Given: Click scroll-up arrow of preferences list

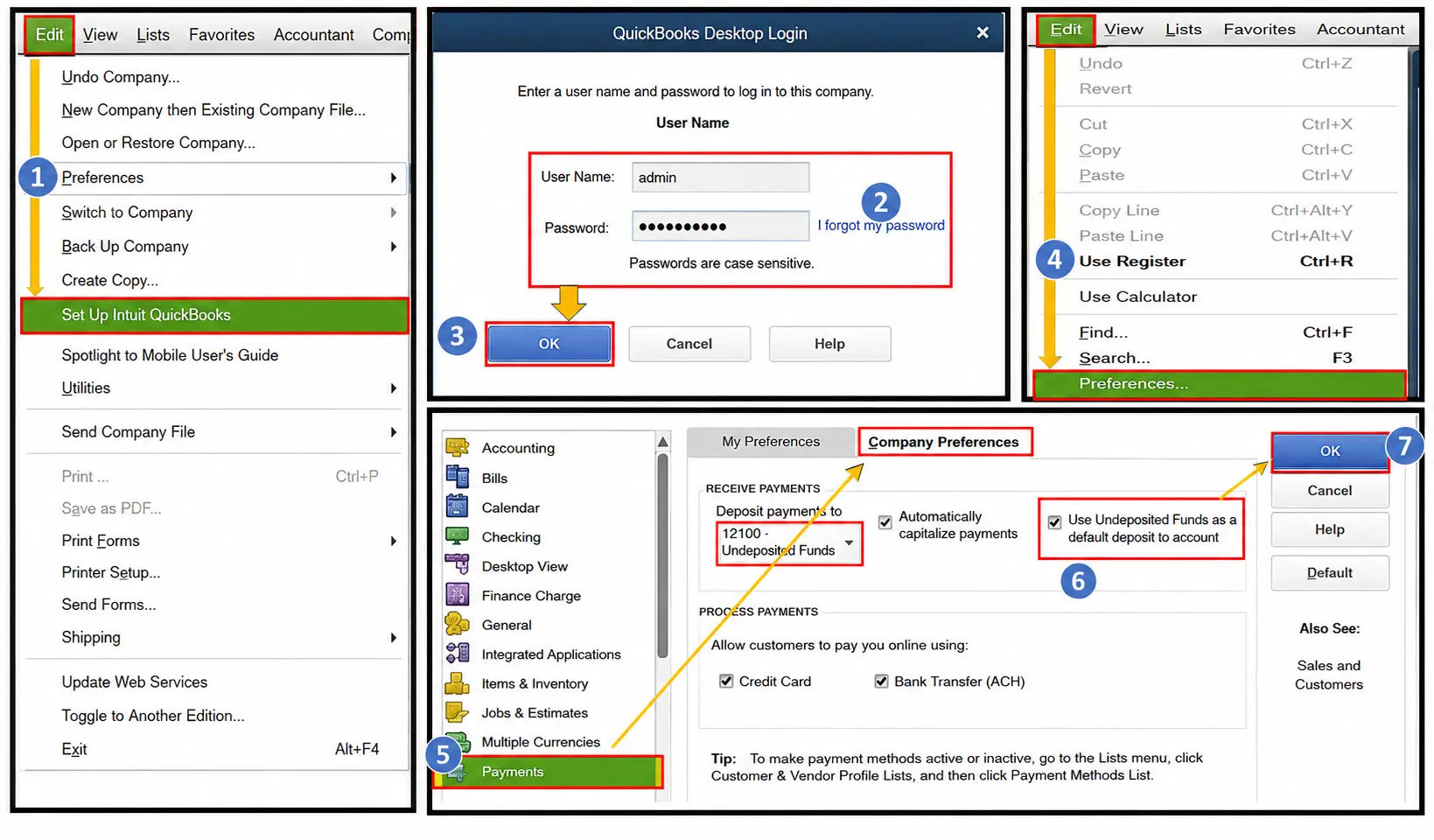Looking at the screenshot, I should tap(662, 443).
